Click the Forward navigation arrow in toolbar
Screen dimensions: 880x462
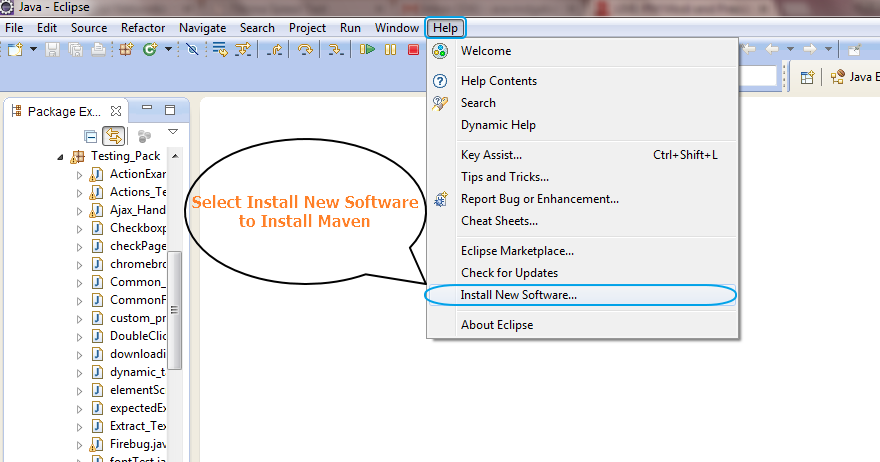click(809, 49)
